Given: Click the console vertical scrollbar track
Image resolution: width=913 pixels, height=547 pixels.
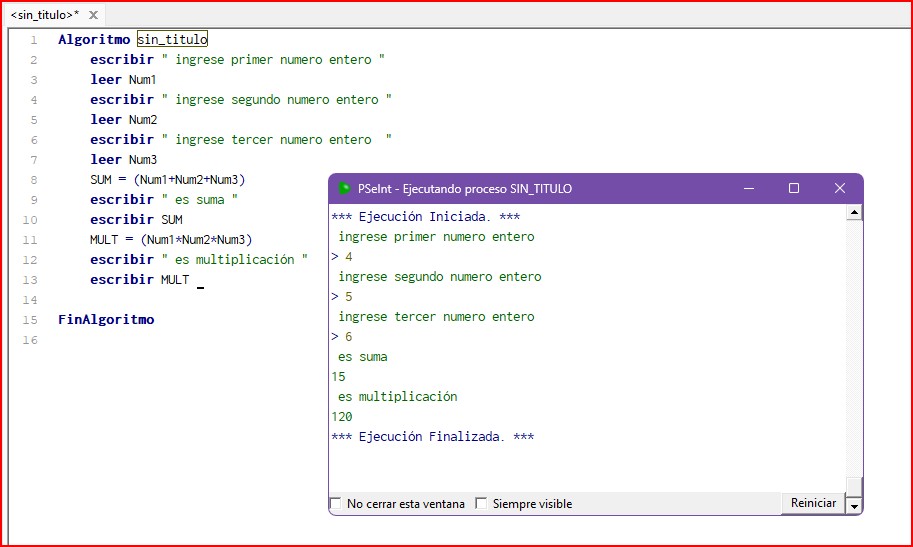Looking at the screenshot, I should pos(853,350).
